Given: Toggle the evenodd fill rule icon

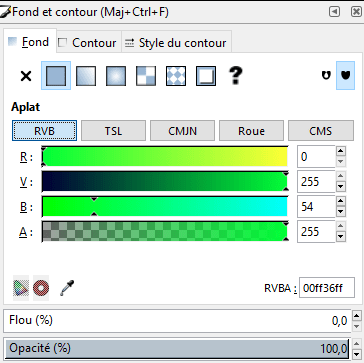Looking at the screenshot, I should coord(326,76).
